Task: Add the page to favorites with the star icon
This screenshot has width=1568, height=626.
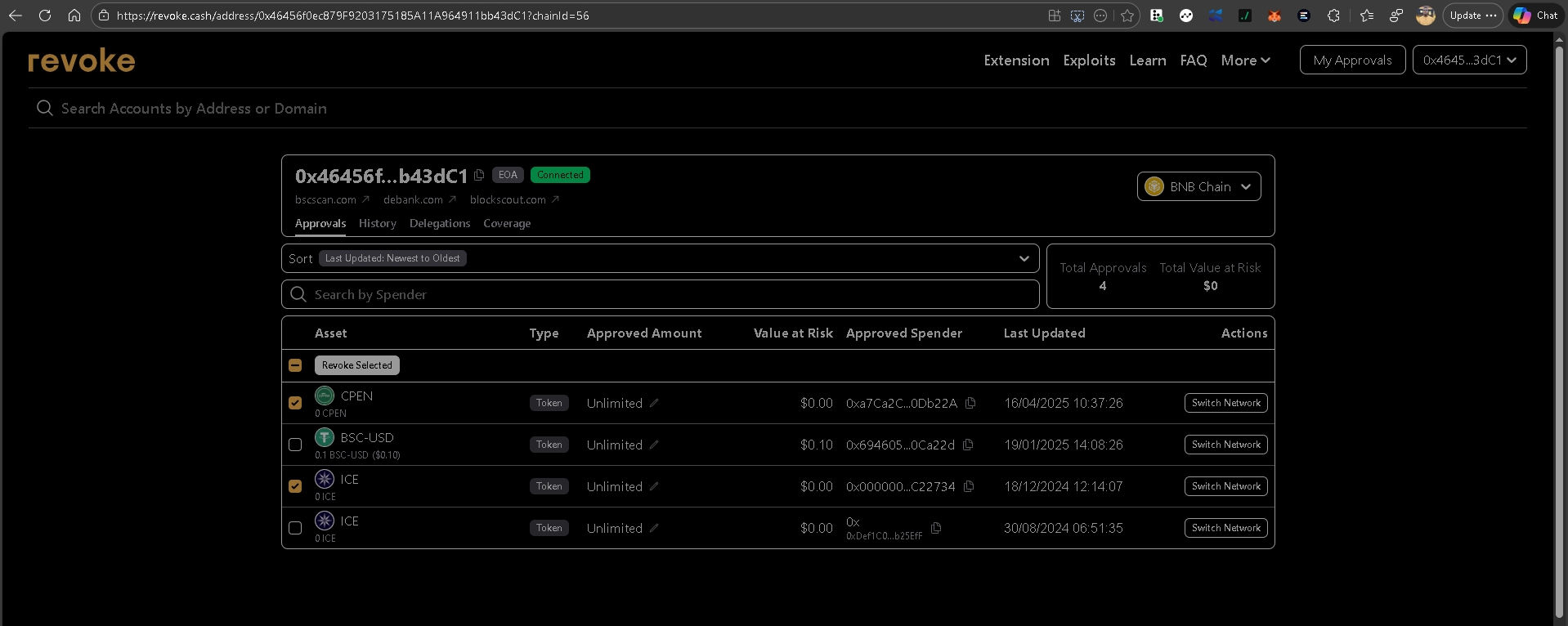Action: click(x=1127, y=16)
